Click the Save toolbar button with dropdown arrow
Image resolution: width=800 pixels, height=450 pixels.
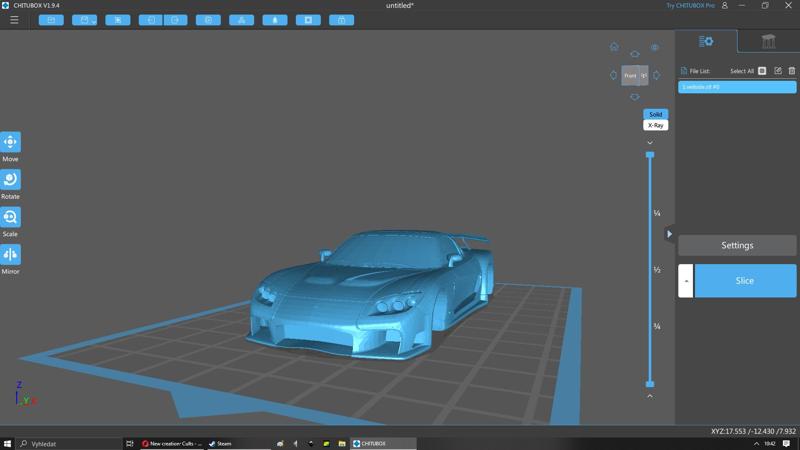(85, 20)
